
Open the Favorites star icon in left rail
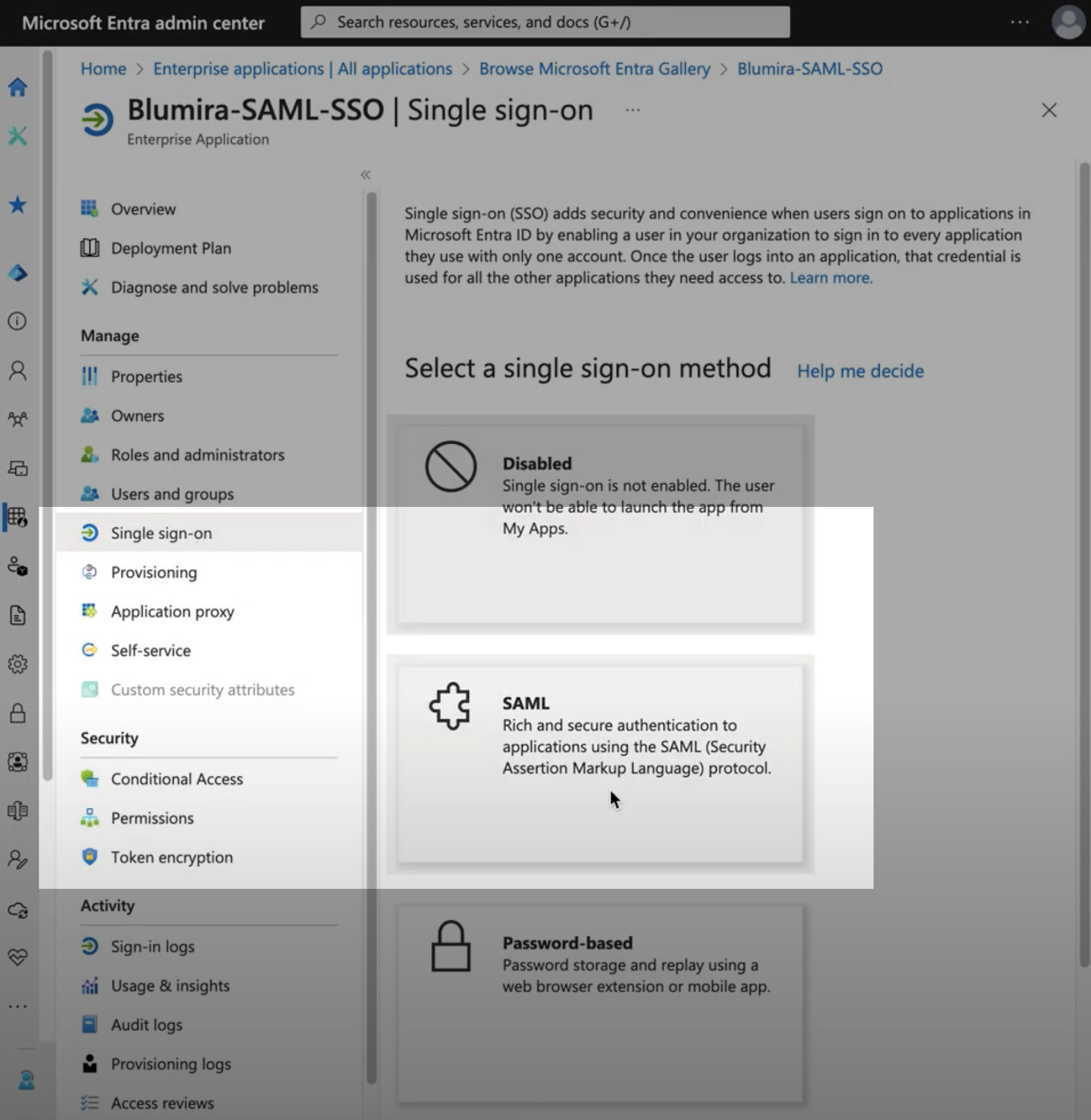point(17,204)
